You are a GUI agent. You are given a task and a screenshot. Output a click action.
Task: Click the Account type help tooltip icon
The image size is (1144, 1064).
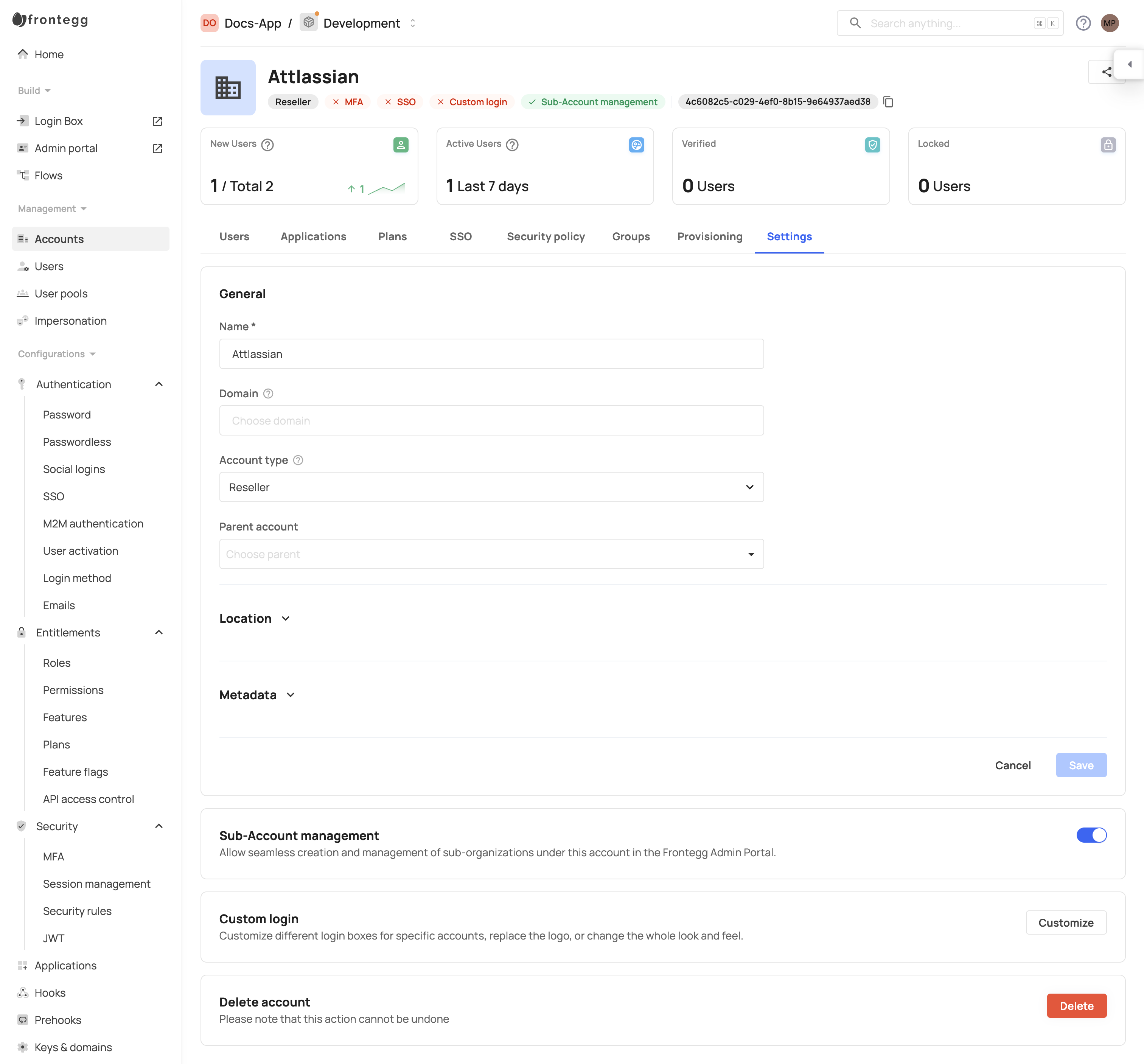click(298, 460)
